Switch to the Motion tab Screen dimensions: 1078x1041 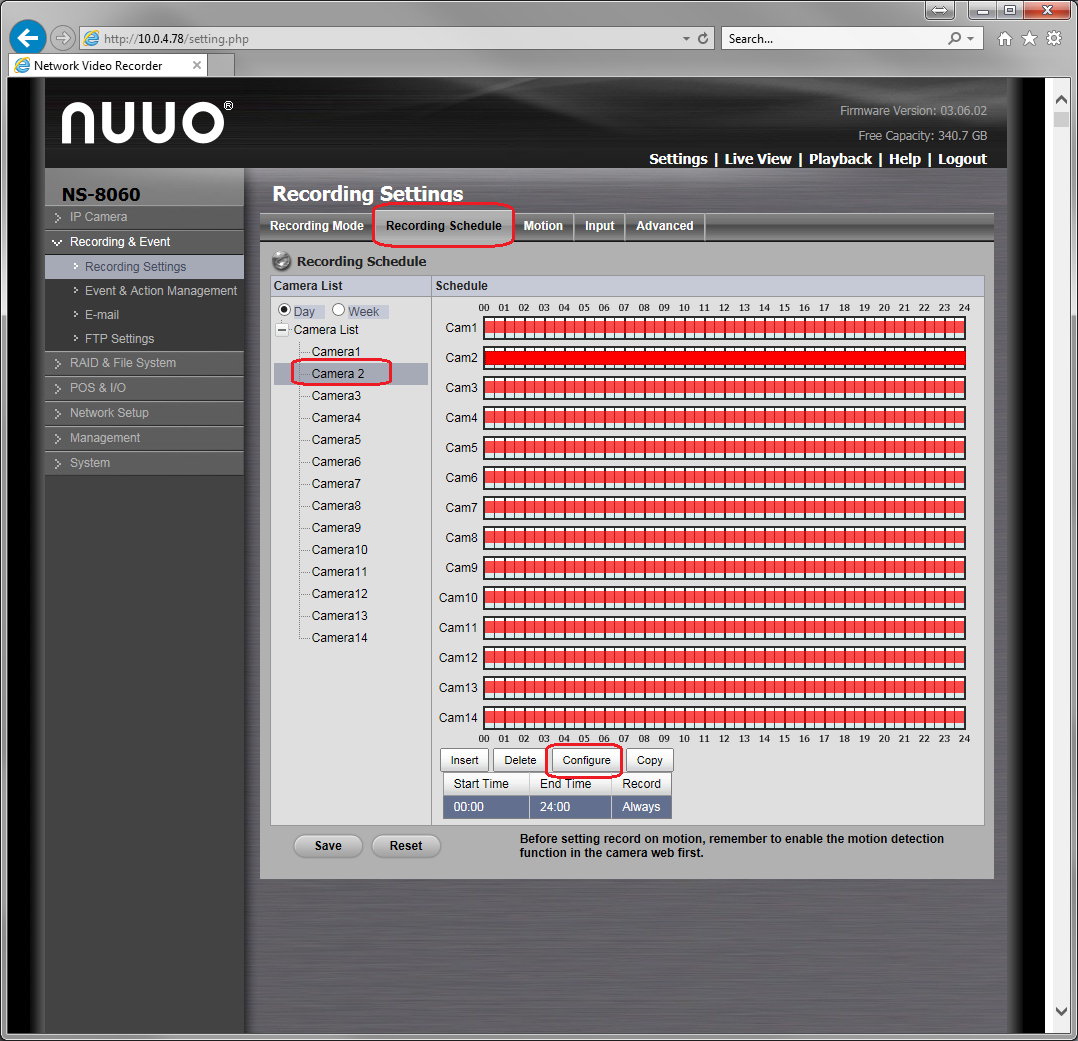[x=543, y=226]
